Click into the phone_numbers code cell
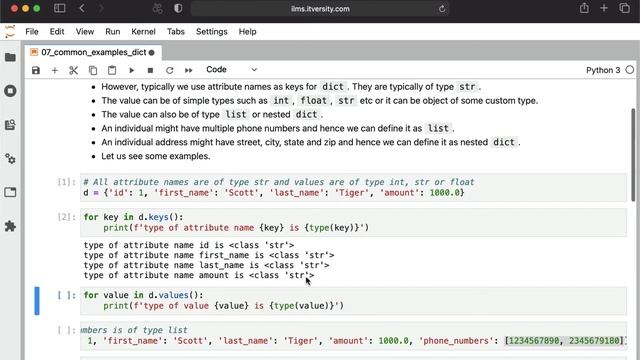 [x=353, y=336]
